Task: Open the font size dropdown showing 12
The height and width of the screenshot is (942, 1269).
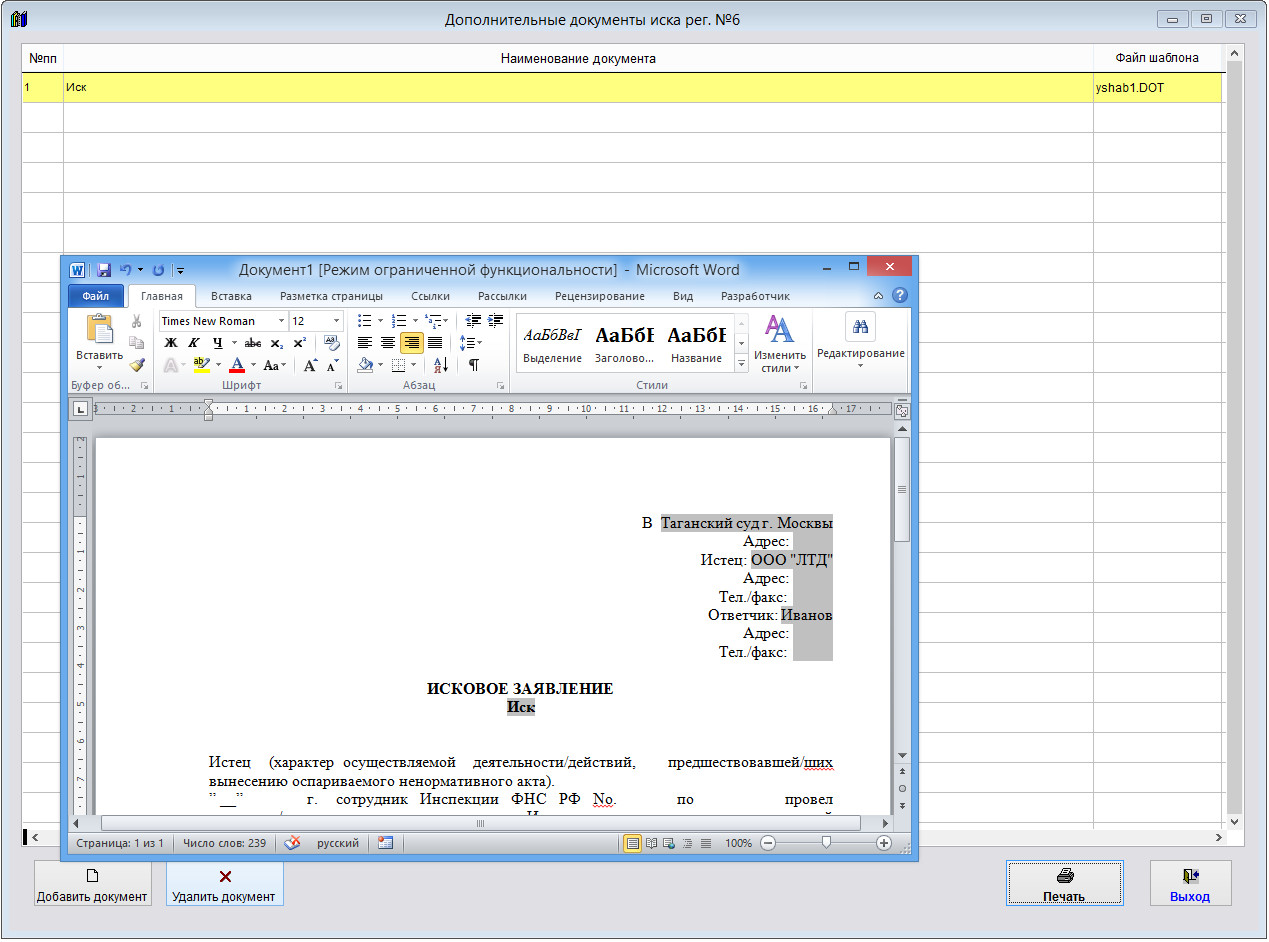Action: point(336,321)
